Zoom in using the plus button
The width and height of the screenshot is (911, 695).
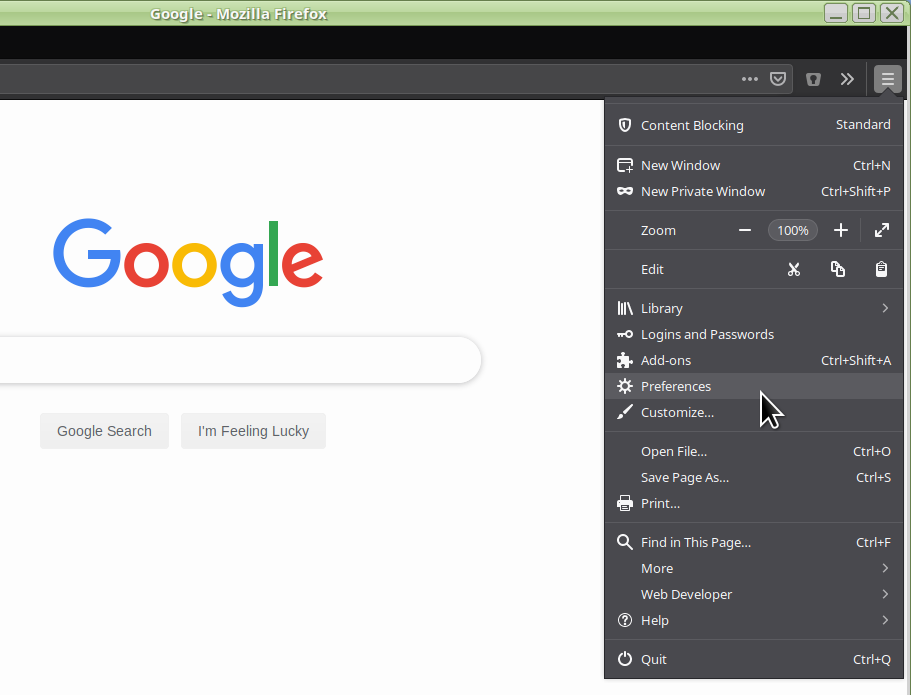point(841,230)
